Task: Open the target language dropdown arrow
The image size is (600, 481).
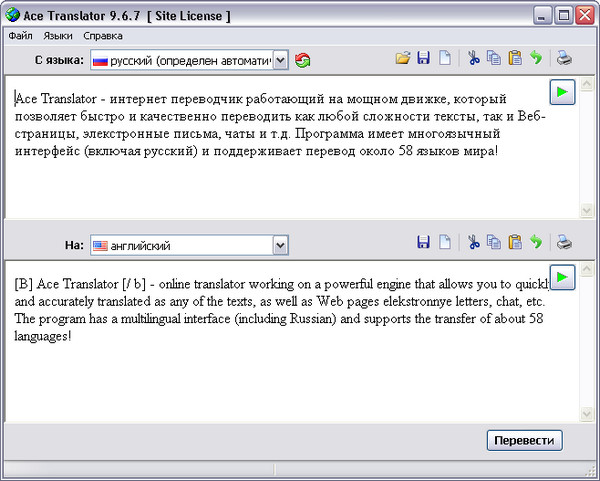Action: [280, 245]
